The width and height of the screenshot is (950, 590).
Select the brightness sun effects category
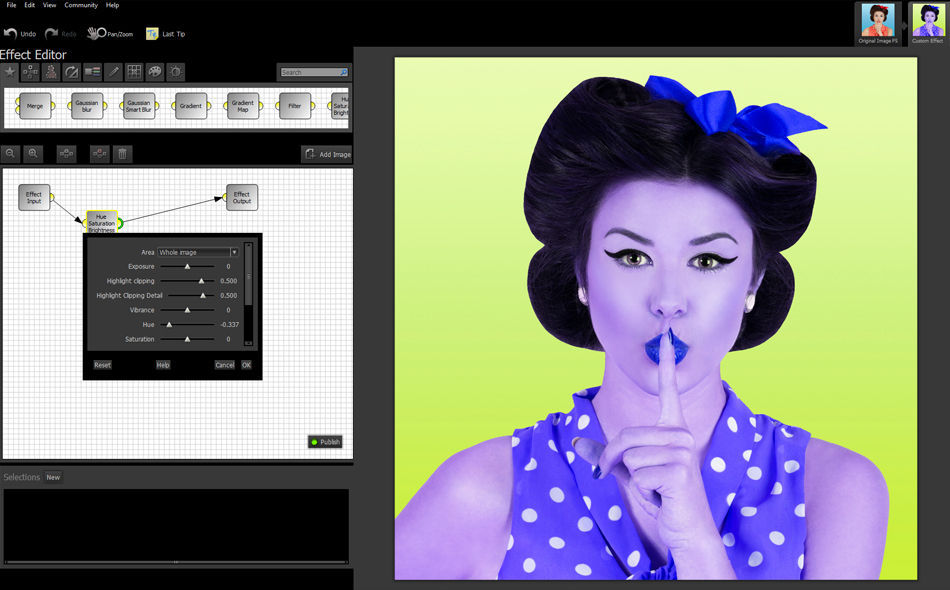[x=175, y=72]
